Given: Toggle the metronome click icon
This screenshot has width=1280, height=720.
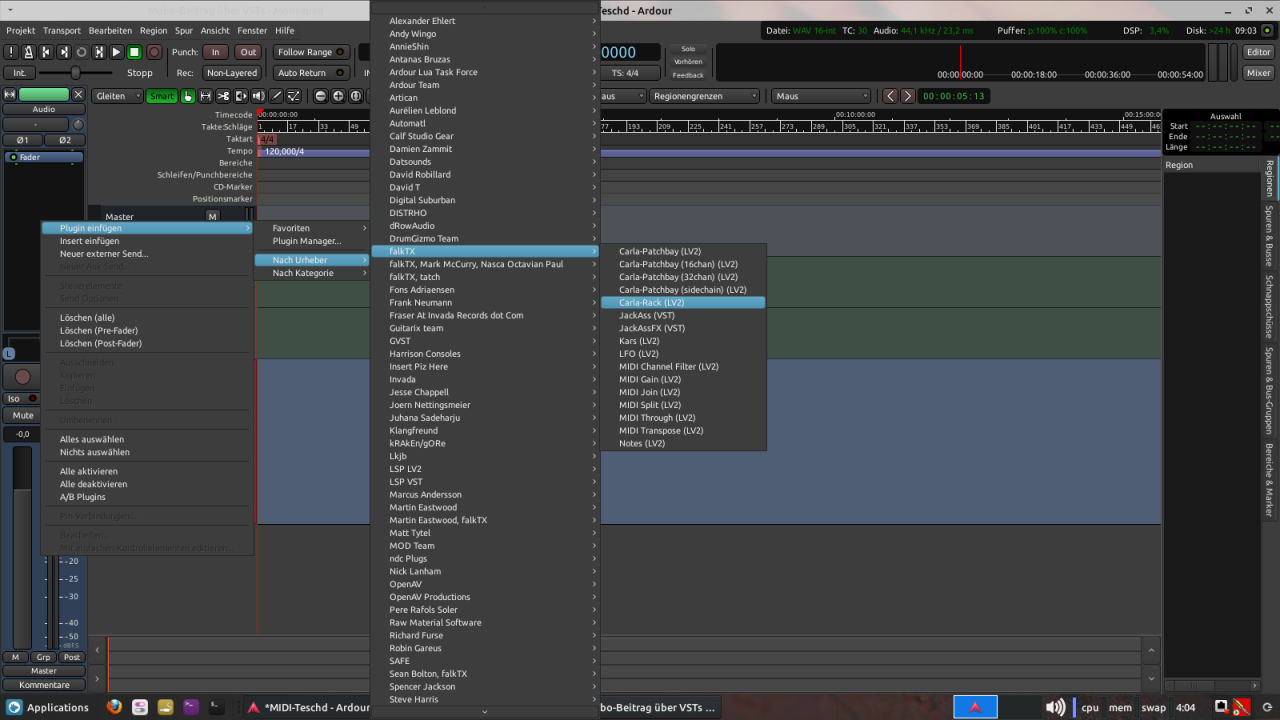Looking at the screenshot, I should 29,52.
